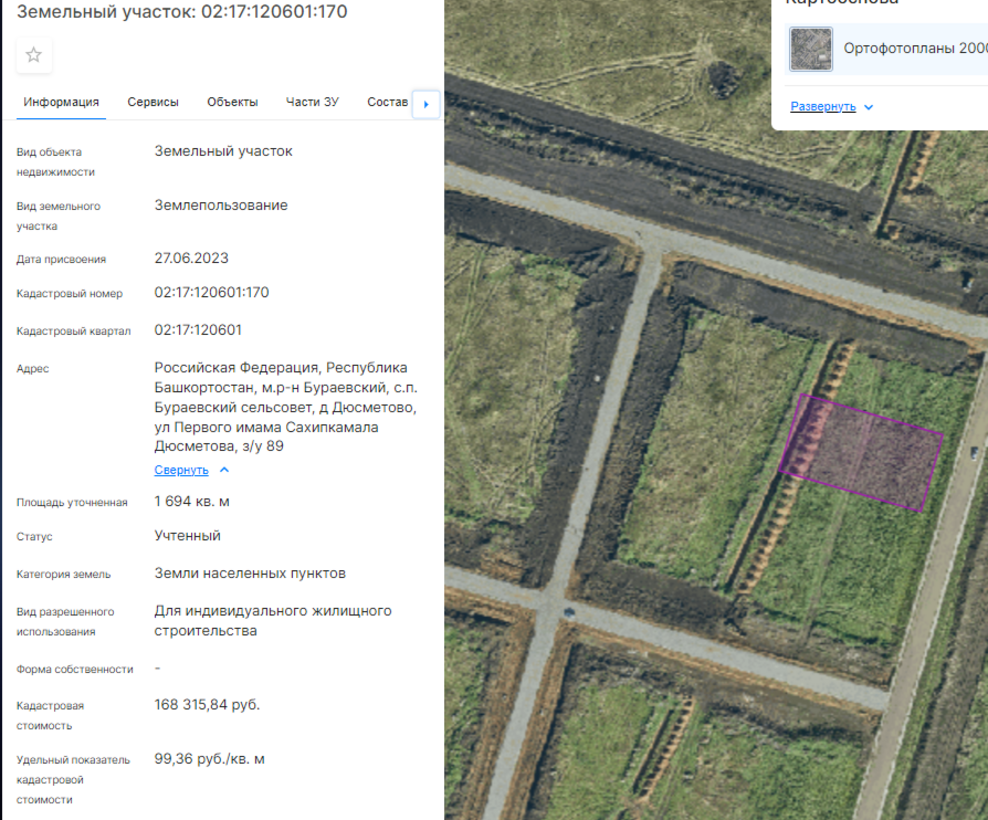988x820 pixels.
Task: Select cadastral cost 168 315,84 руб.
Action: coord(207,705)
